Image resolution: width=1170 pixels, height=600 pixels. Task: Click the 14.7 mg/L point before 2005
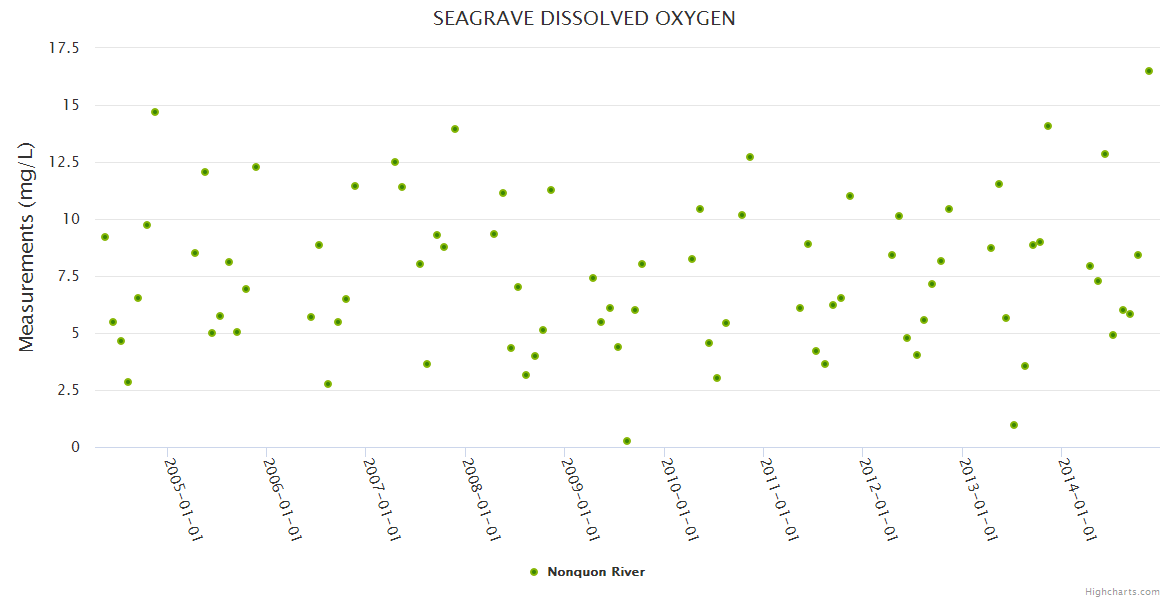[x=155, y=112]
